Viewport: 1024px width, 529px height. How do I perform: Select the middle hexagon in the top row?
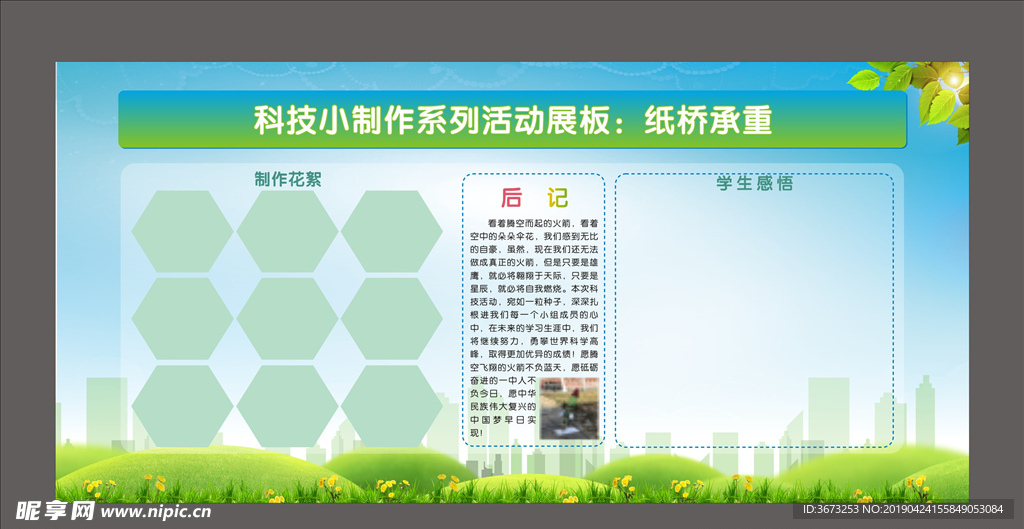(287, 232)
